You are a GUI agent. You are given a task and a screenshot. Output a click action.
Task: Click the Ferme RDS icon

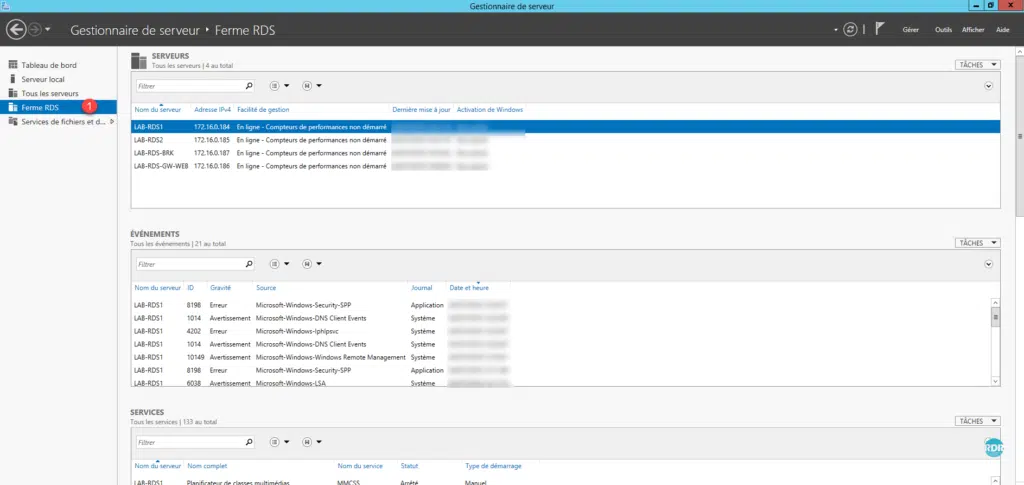coord(12,107)
